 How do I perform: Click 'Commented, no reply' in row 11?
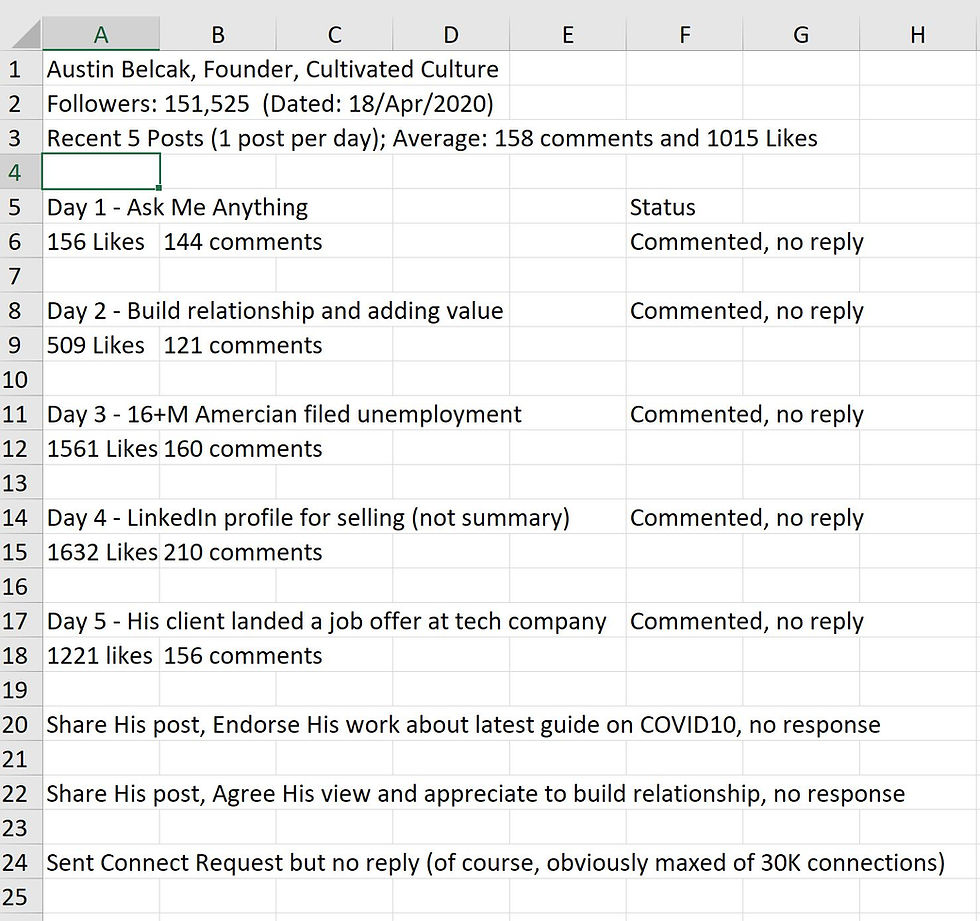click(746, 414)
